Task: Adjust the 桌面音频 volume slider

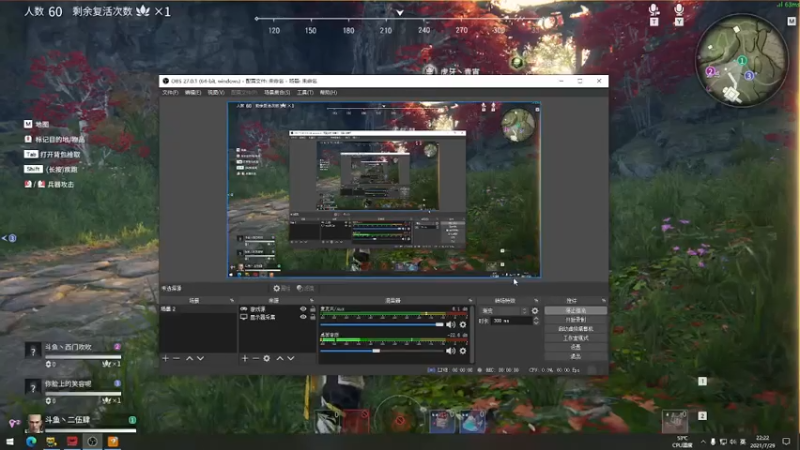Action: point(382,351)
